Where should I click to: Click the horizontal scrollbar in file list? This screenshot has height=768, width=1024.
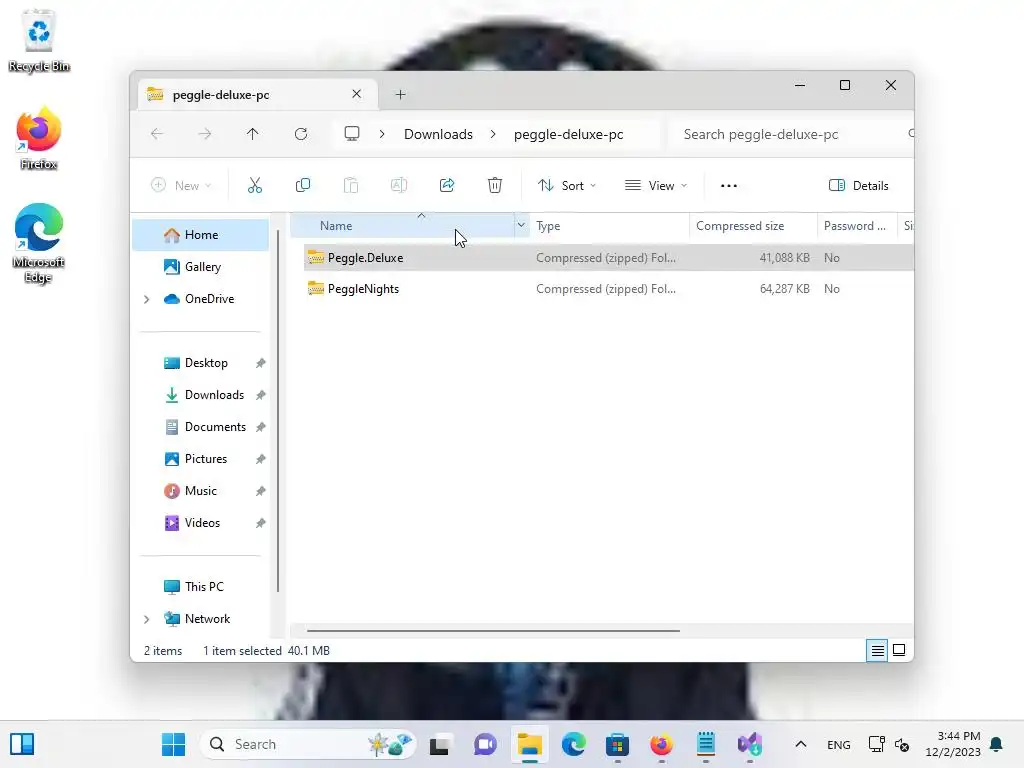point(493,631)
